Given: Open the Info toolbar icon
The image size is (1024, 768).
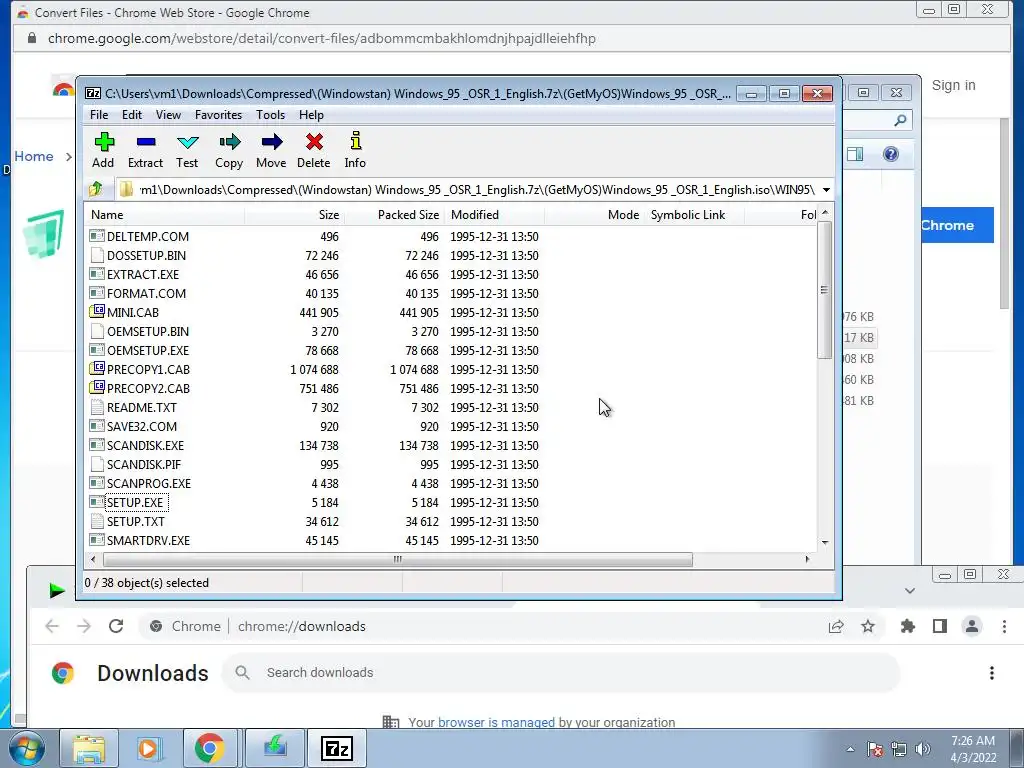Looking at the screenshot, I should (x=355, y=150).
